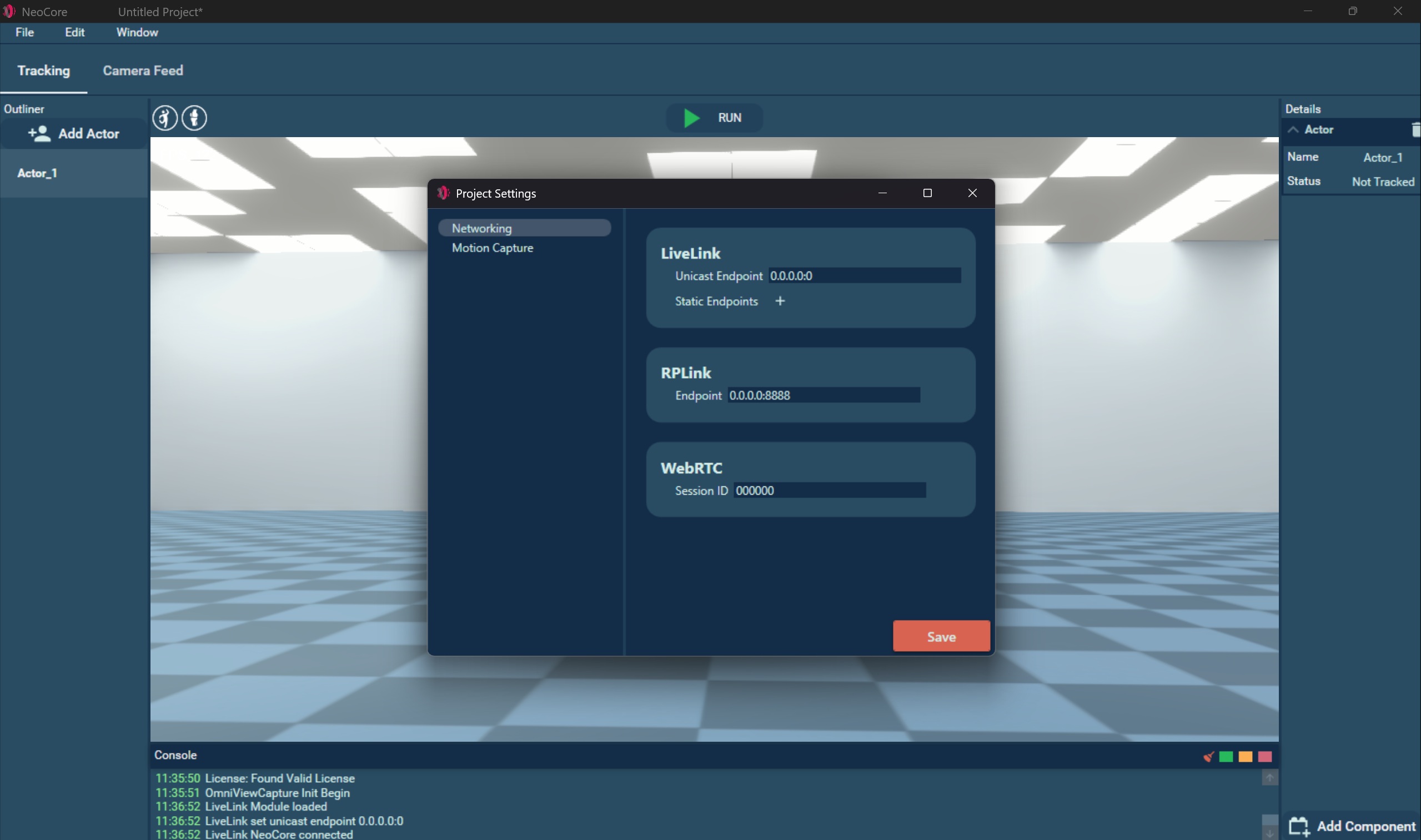Screen dimensions: 1421x840
Task: Switch to Camera Feed tab
Action: (x=143, y=71)
